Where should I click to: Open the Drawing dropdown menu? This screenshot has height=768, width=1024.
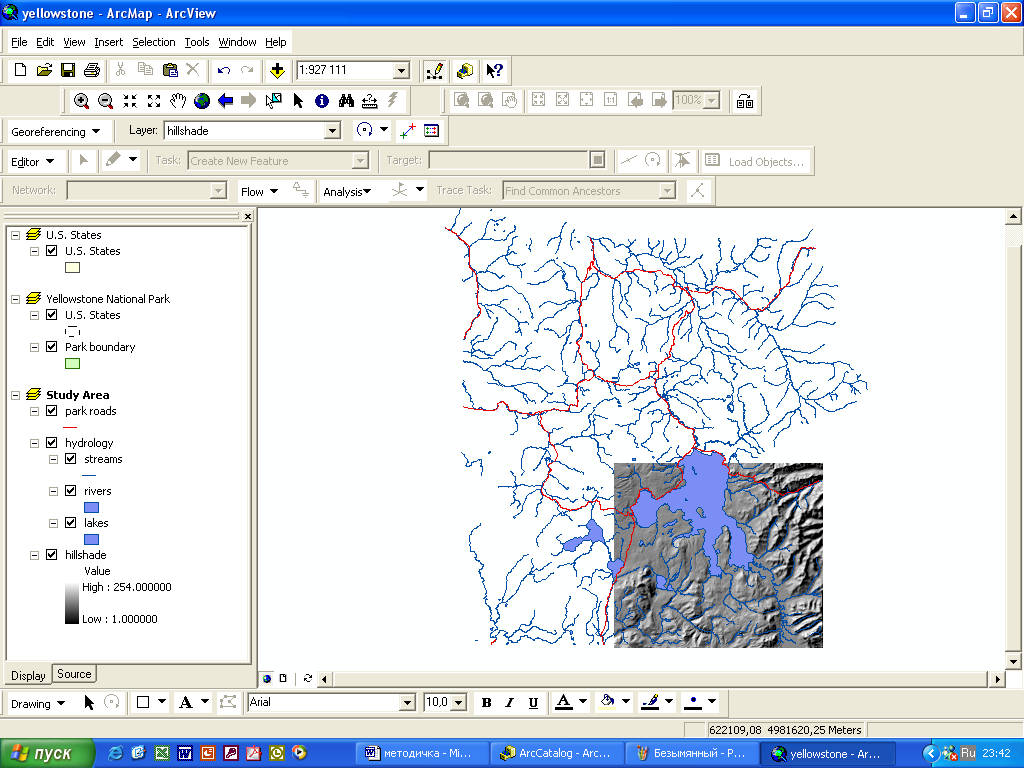coord(38,703)
